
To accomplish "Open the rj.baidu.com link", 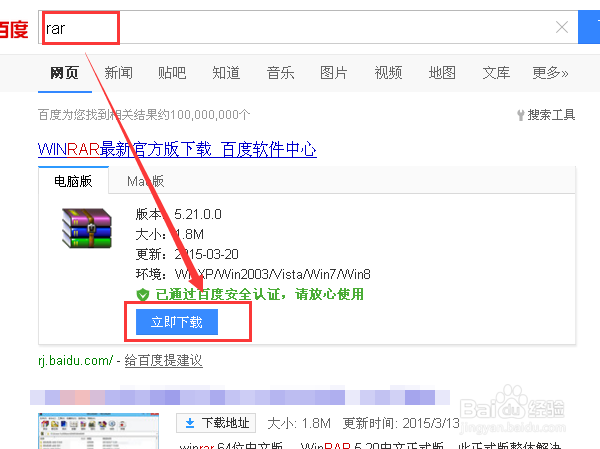I will click(x=76, y=361).
